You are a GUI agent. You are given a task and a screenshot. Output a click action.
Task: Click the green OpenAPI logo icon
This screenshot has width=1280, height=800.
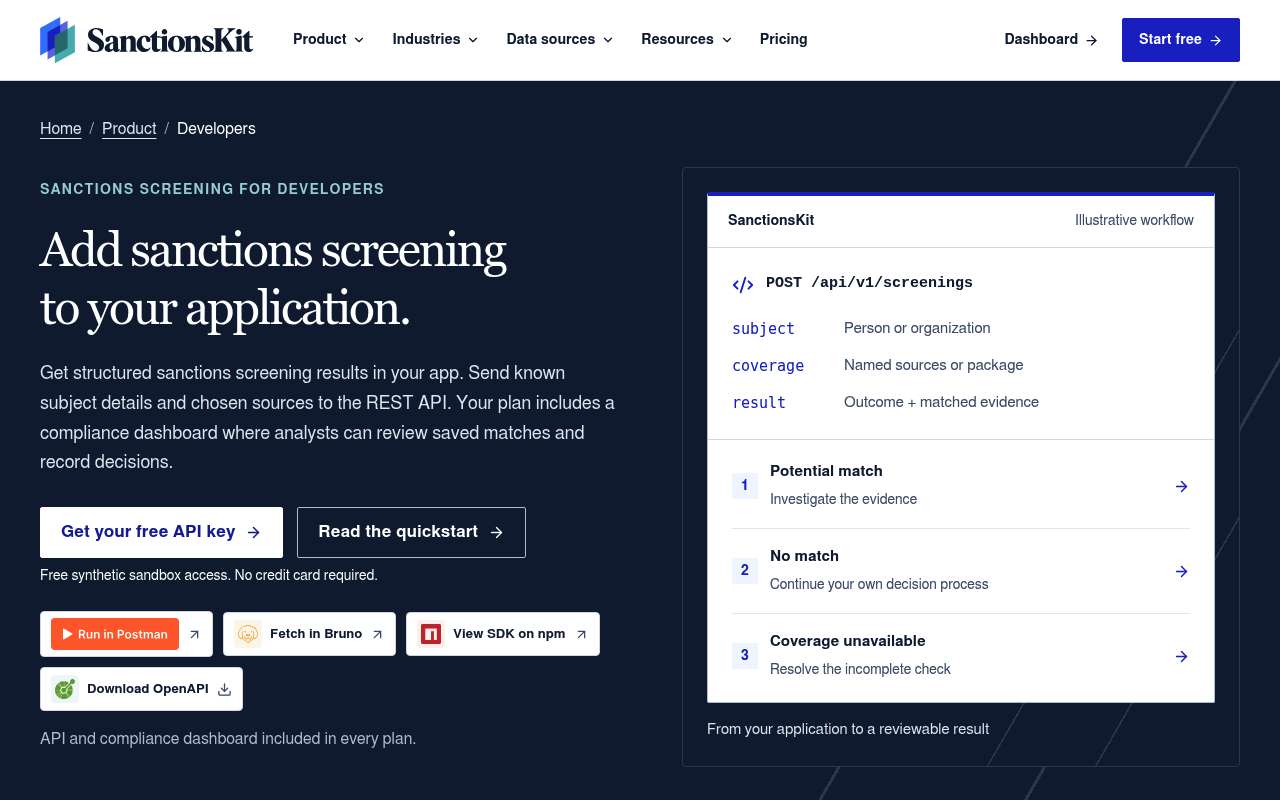(65, 689)
